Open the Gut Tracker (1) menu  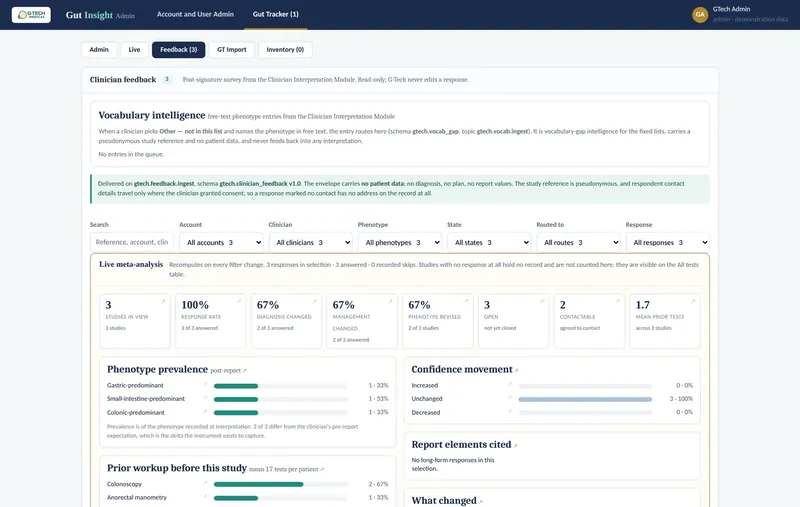click(276, 14)
